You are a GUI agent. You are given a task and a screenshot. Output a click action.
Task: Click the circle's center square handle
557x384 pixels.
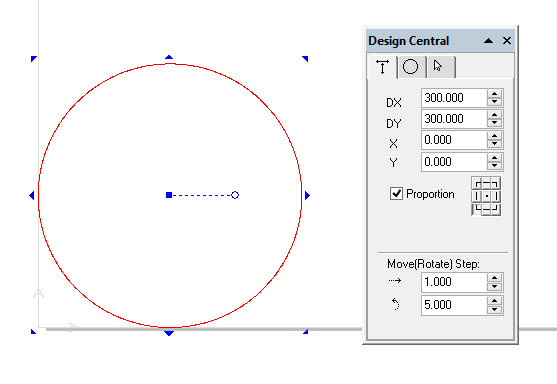tap(169, 195)
